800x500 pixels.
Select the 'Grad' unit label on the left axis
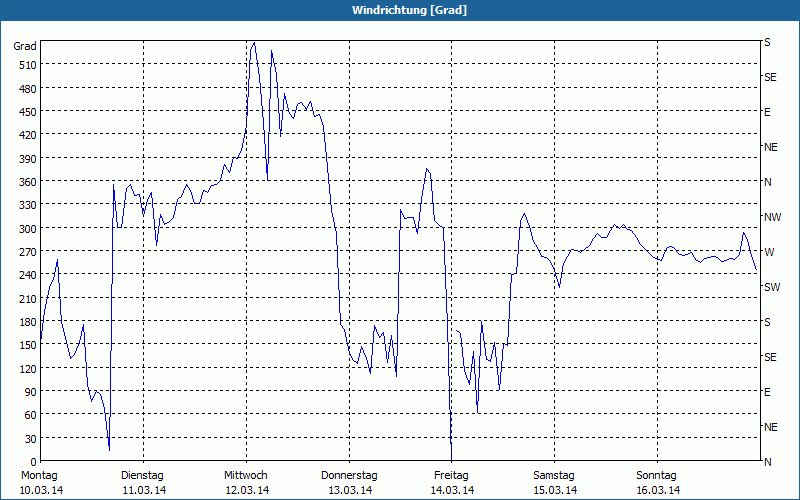[x=25, y=46]
